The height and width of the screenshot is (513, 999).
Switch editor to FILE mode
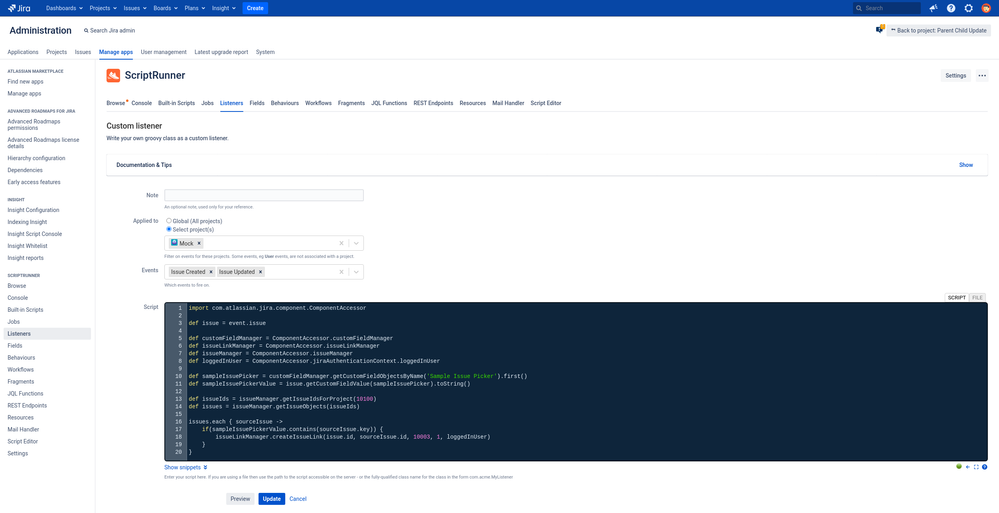tap(978, 298)
